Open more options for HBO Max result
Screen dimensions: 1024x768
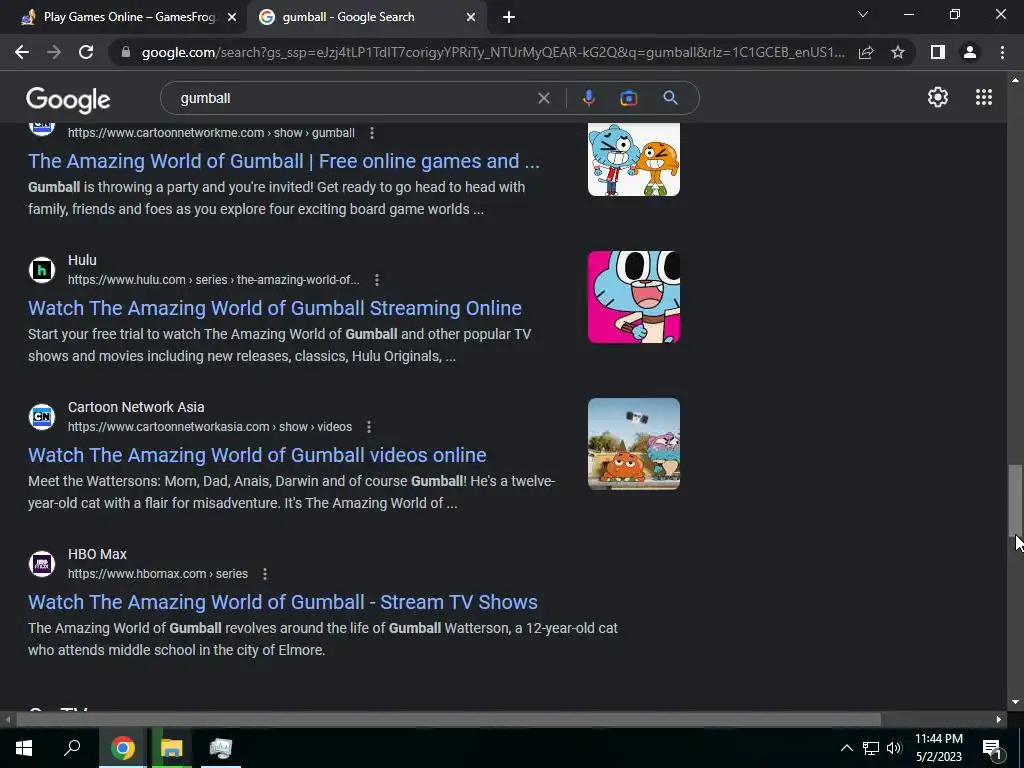[264, 574]
